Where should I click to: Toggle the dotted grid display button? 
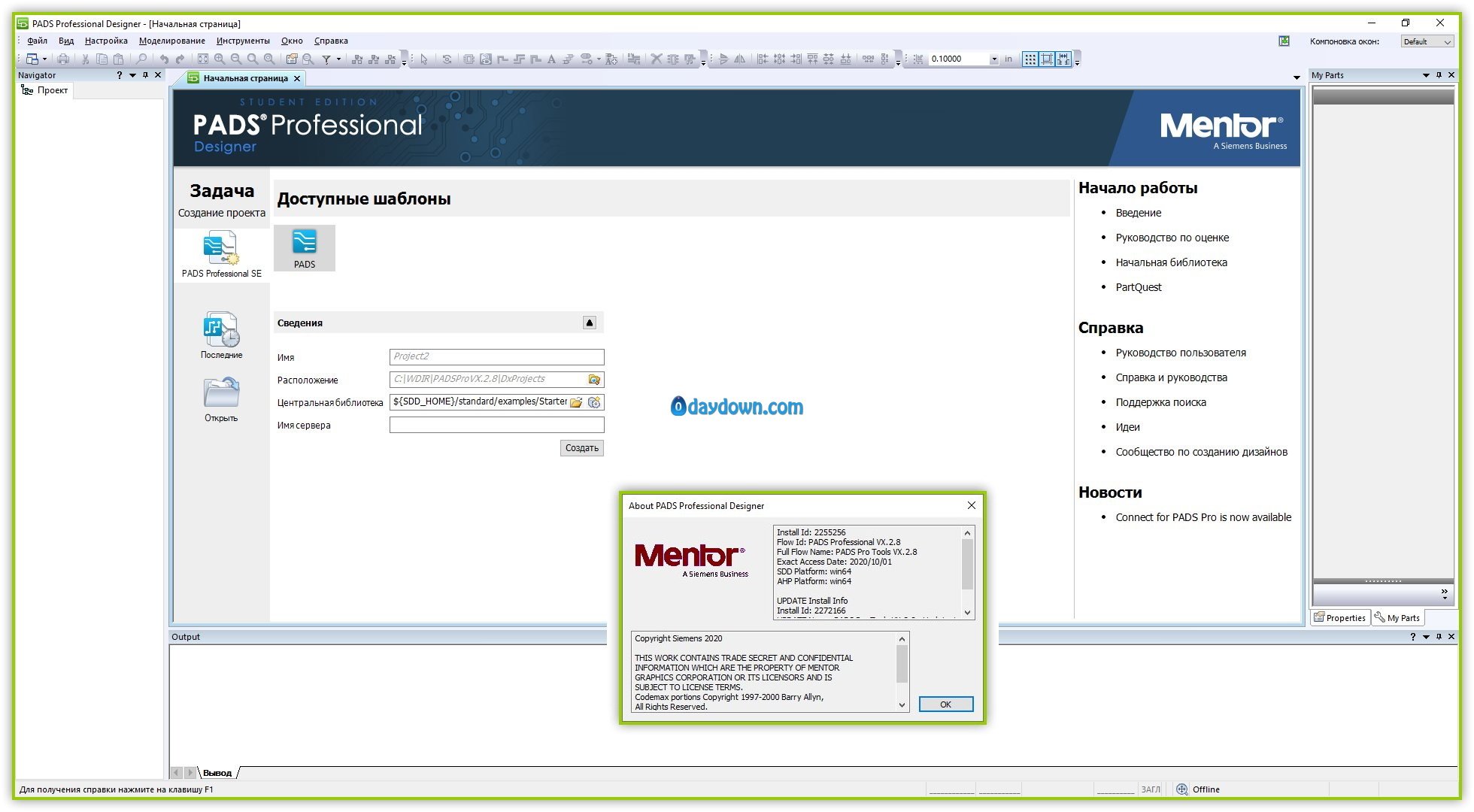tap(1030, 59)
